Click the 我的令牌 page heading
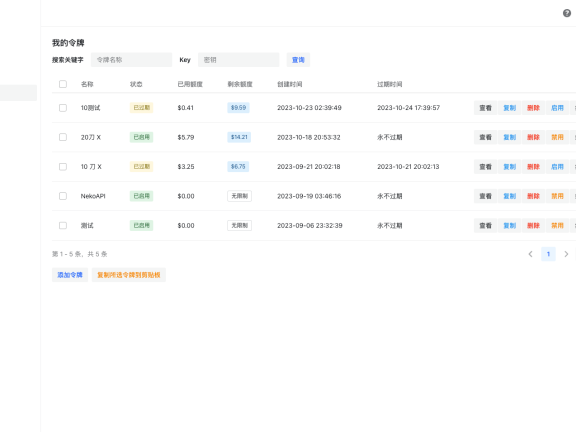 click(68, 43)
